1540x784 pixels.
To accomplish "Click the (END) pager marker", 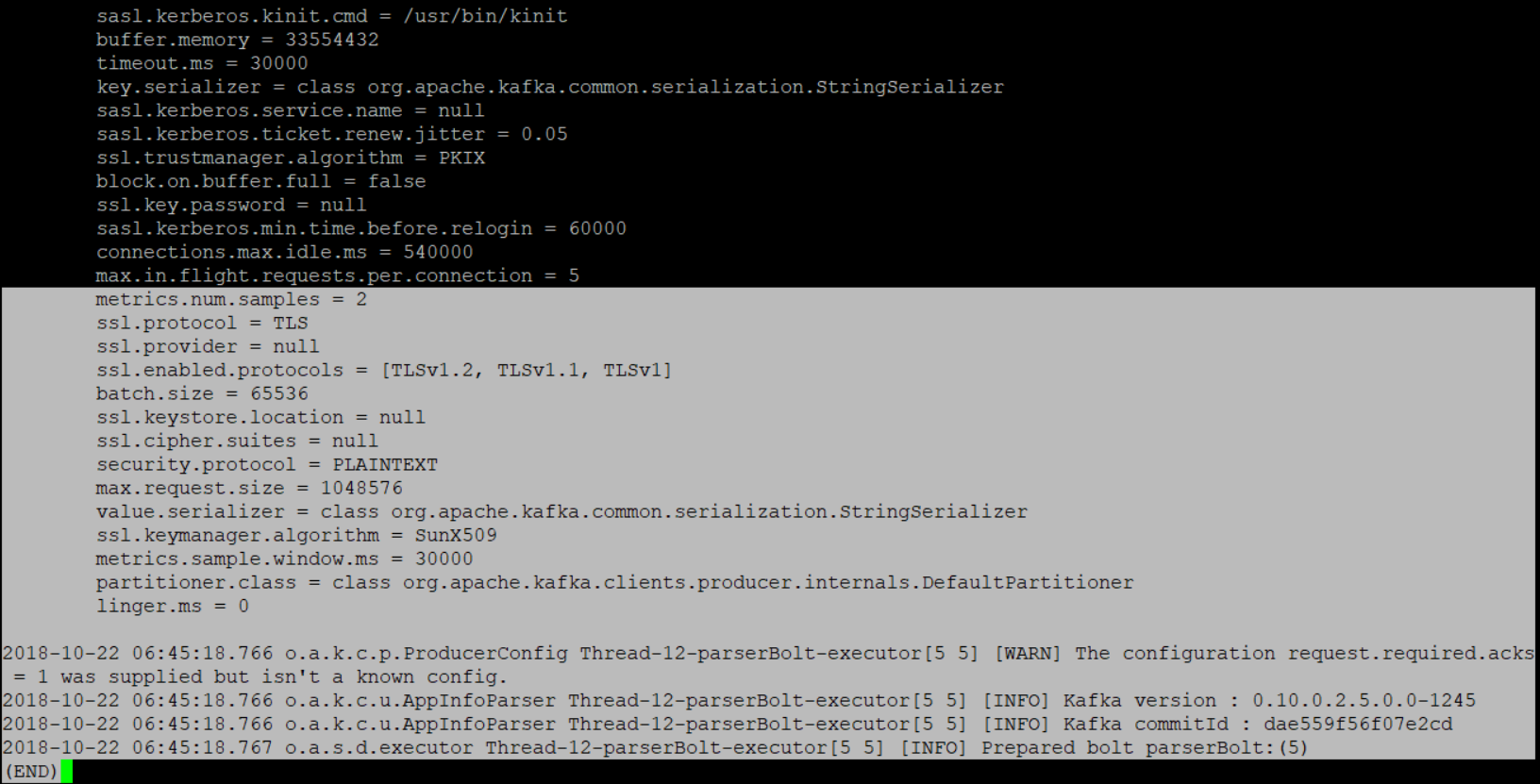I will [30, 772].
